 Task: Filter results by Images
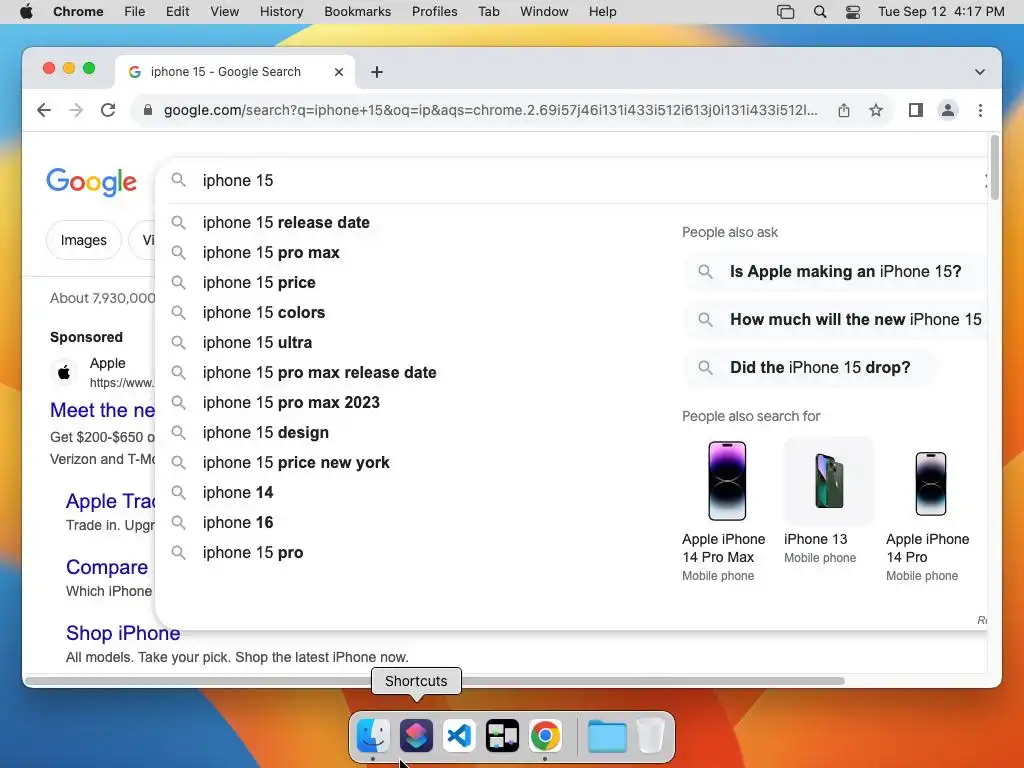tap(84, 240)
